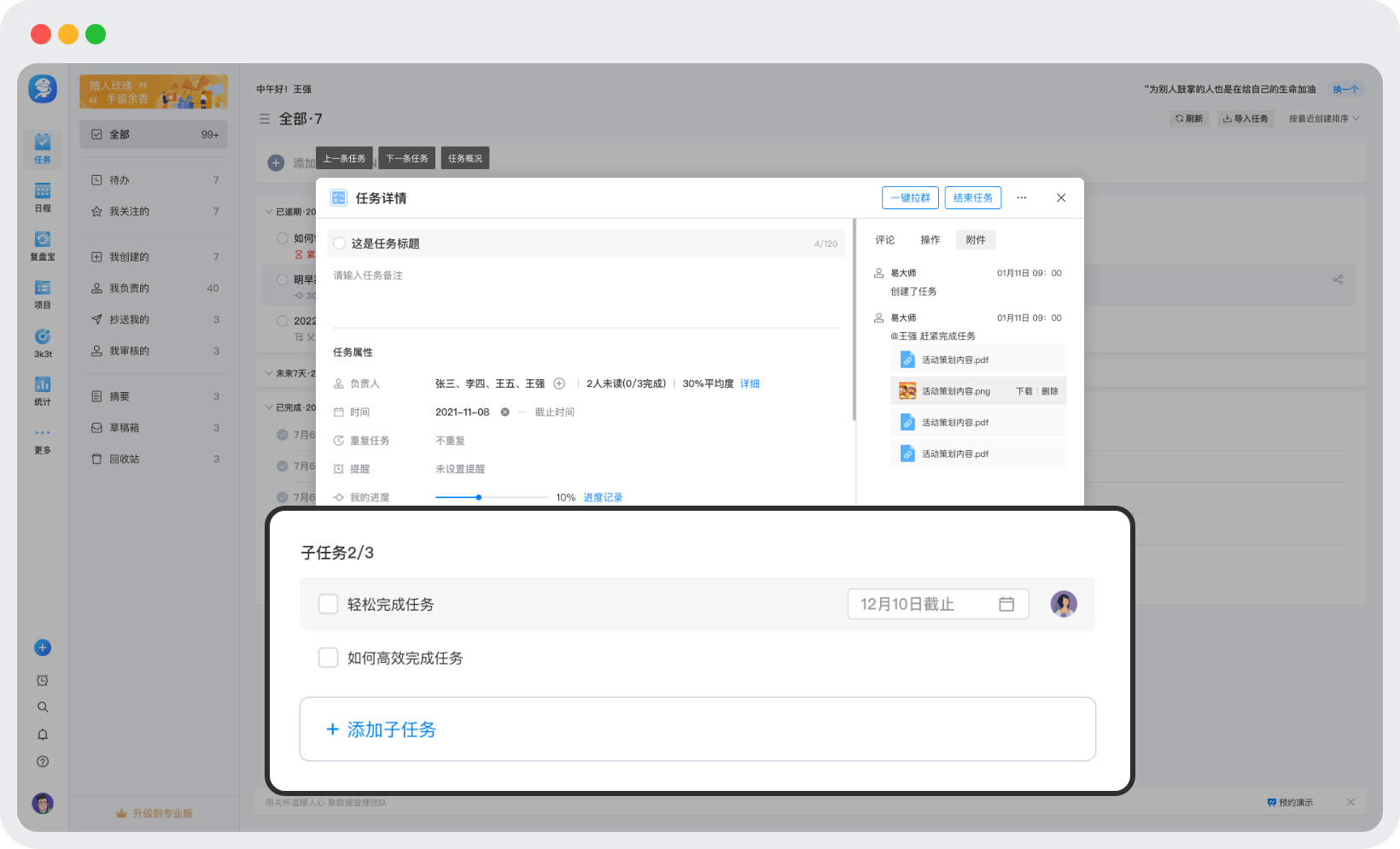Click the notification bell icon

tap(43, 735)
